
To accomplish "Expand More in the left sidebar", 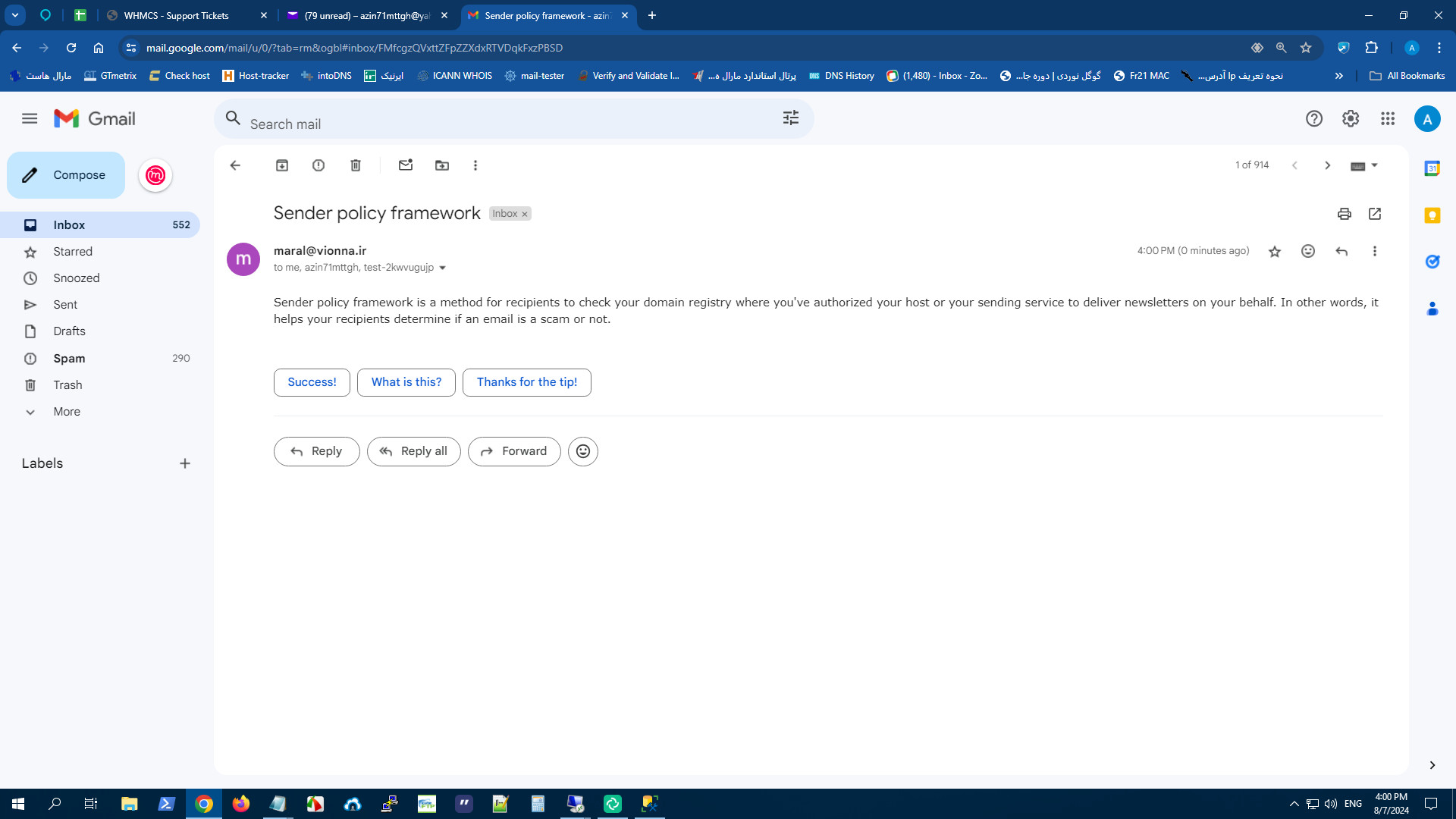I will click(x=67, y=412).
